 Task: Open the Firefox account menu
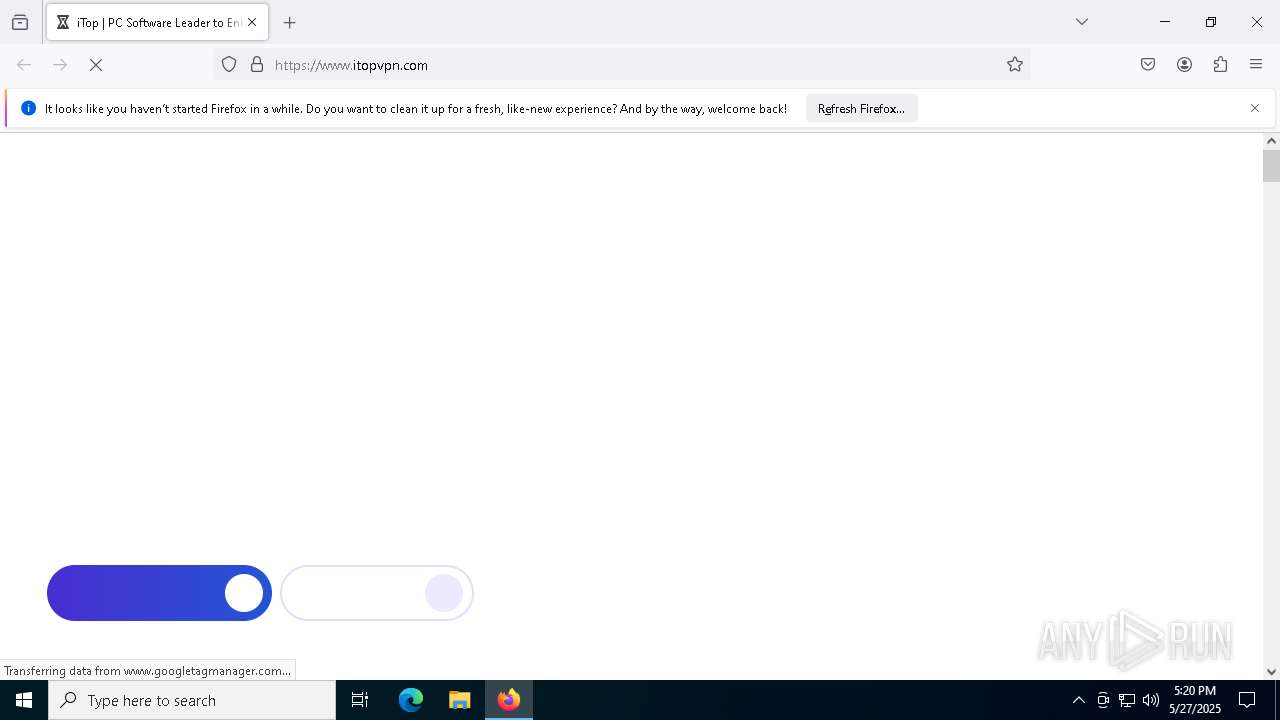pyautogui.click(x=1184, y=65)
